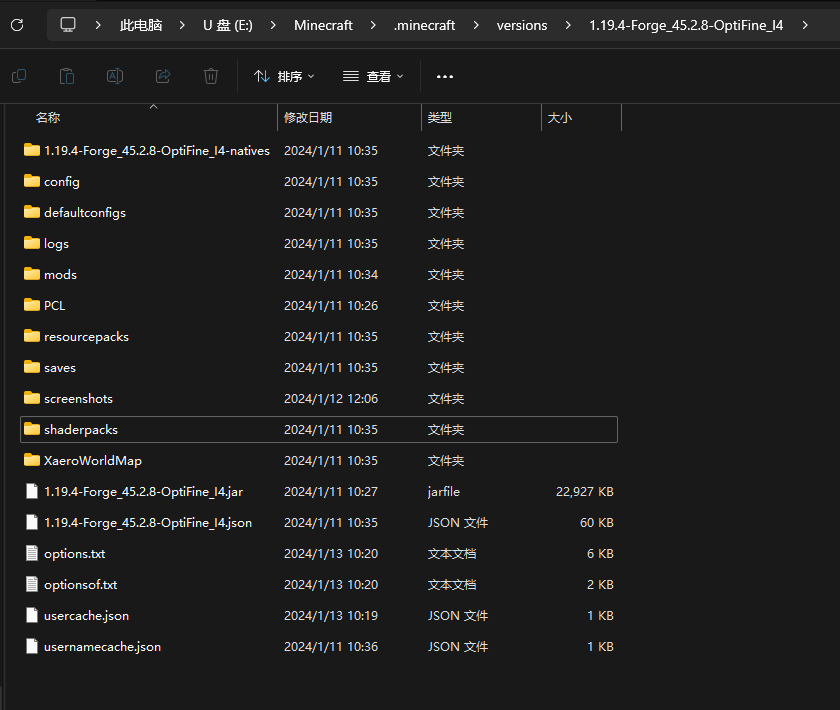Viewport: 840px width, 710px height.
Task: Select the screenshots folder icon
Action: [32, 399]
